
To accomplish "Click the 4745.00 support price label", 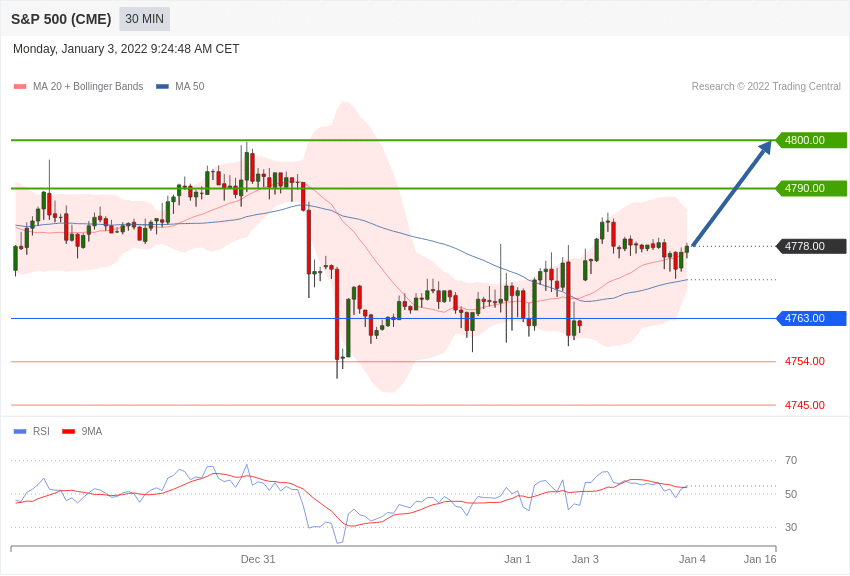I will pos(805,405).
